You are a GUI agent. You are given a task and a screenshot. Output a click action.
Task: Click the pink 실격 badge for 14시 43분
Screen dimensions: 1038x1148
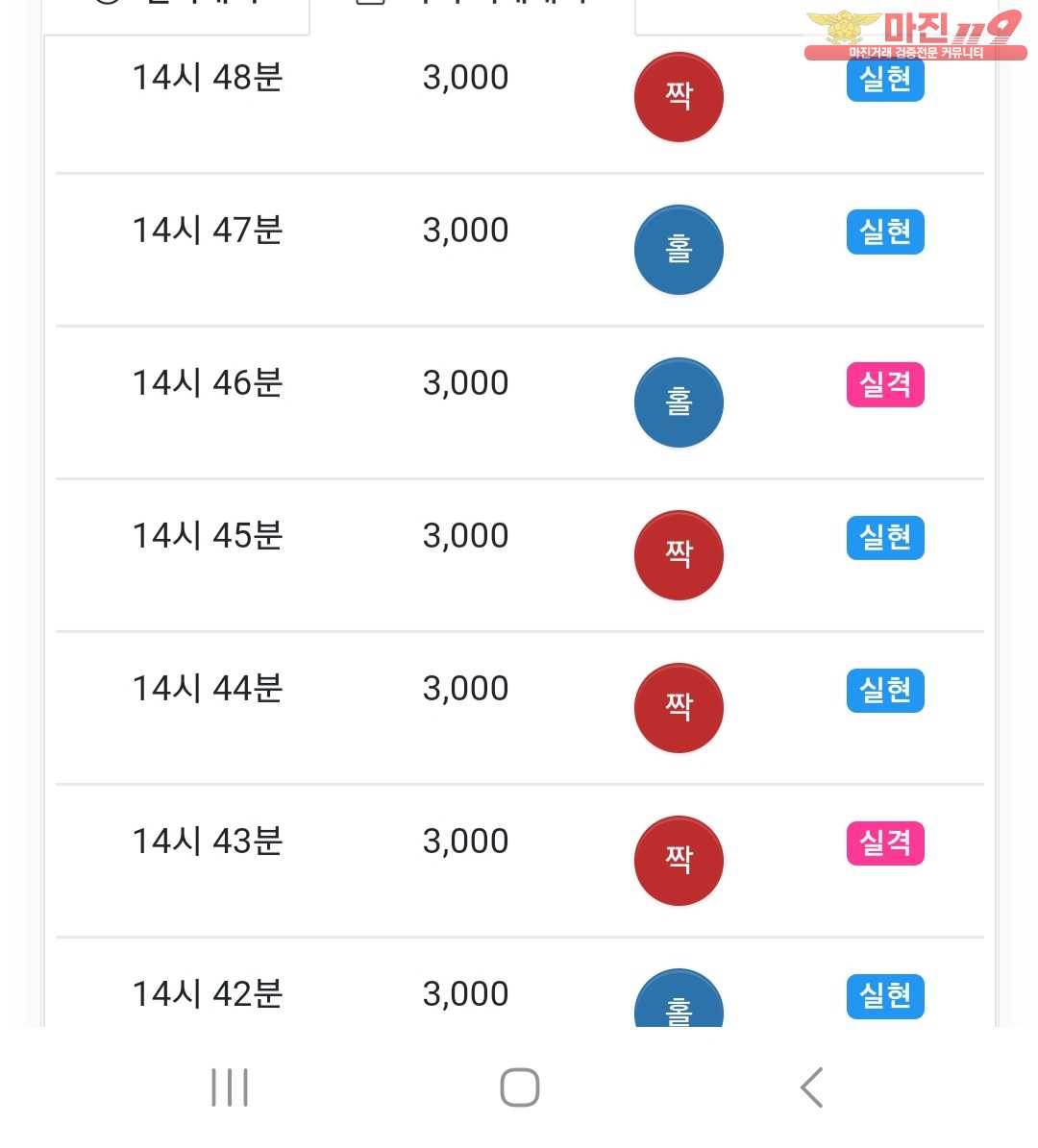(x=885, y=843)
